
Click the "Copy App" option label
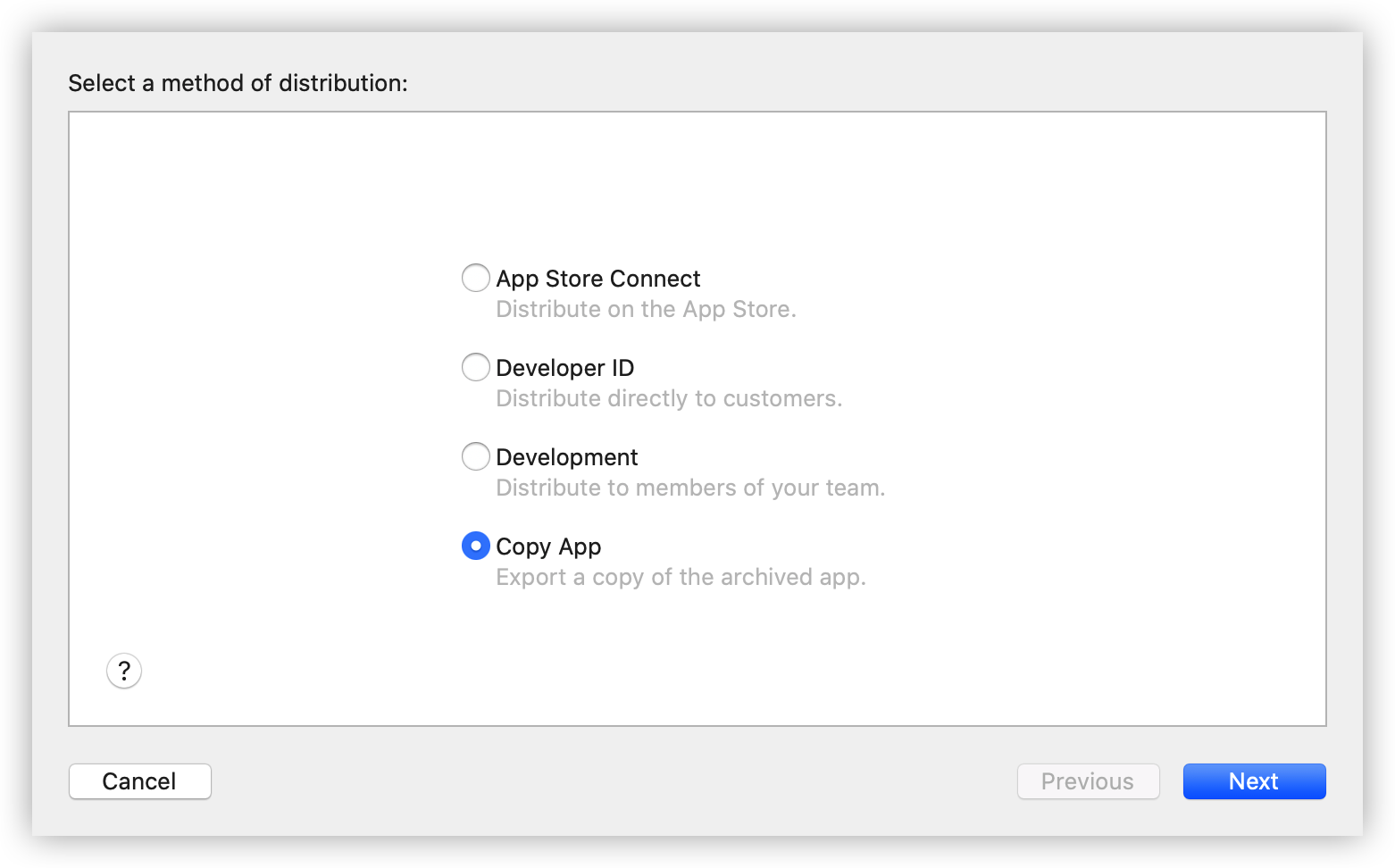coord(548,547)
